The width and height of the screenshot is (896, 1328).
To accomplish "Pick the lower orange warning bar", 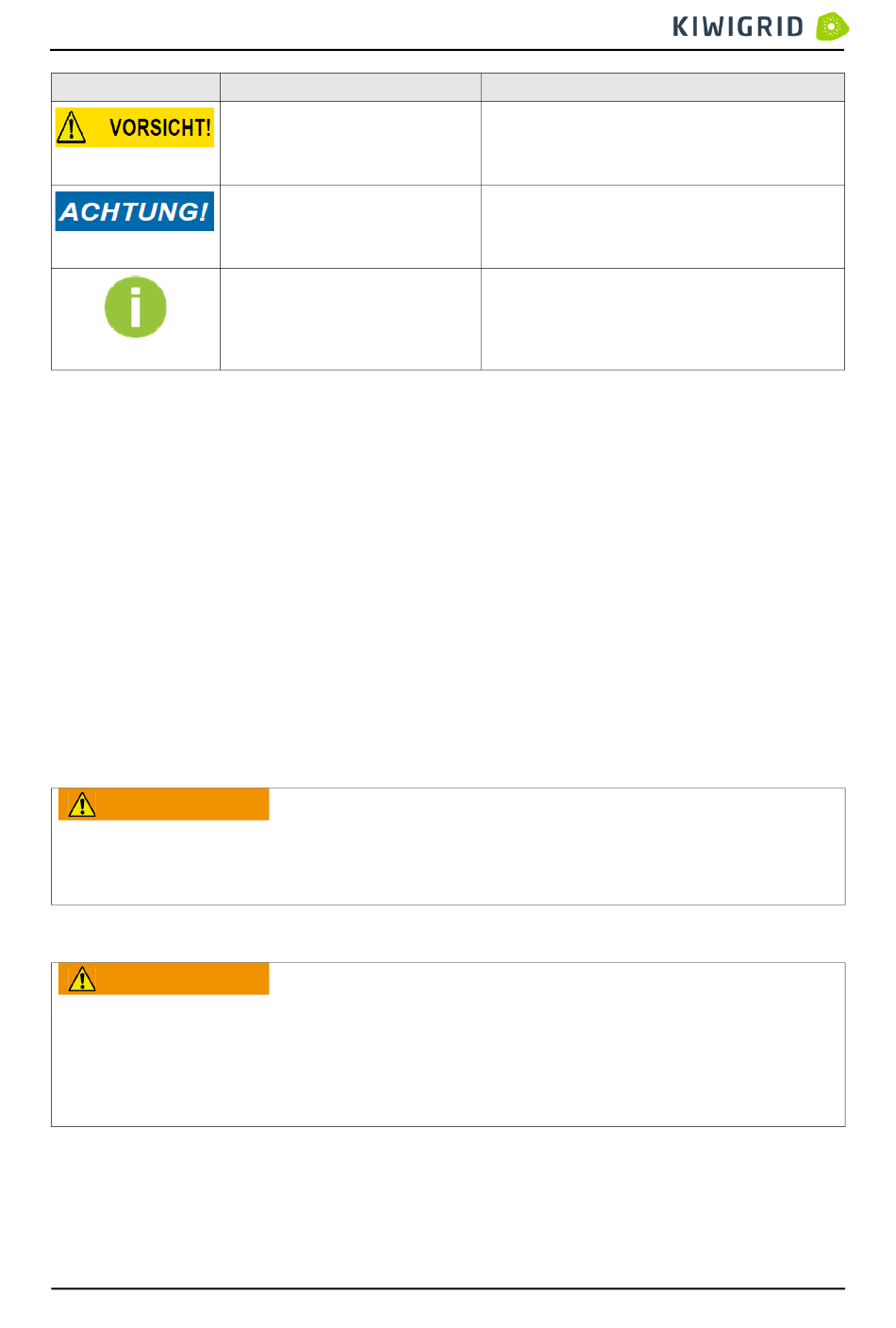I will tap(164, 979).
